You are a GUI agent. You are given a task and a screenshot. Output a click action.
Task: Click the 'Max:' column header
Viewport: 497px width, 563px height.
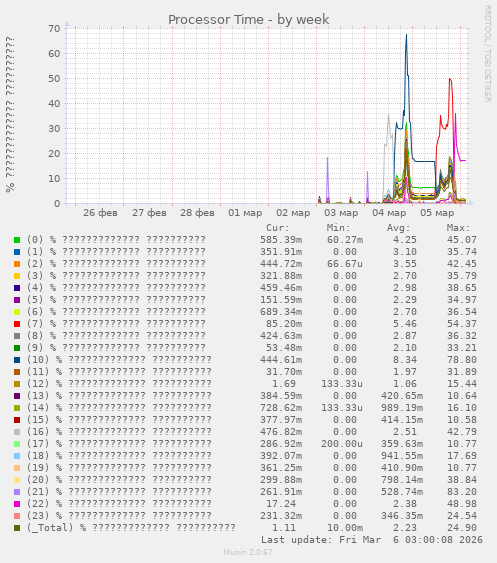point(458,228)
